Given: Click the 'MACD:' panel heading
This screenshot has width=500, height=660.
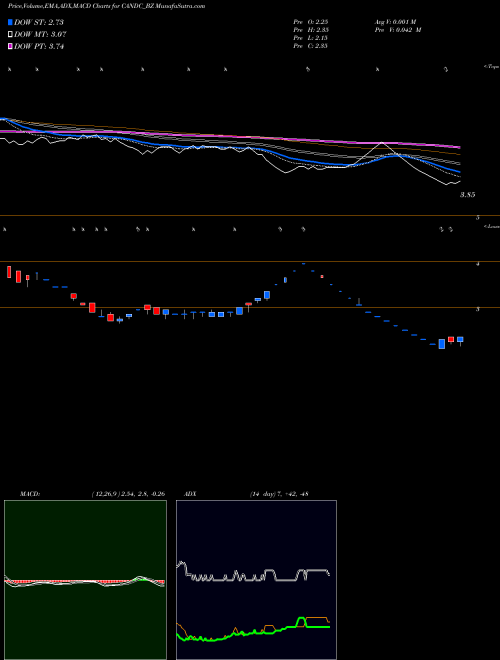Looking at the screenshot, I should click(x=30, y=494).
